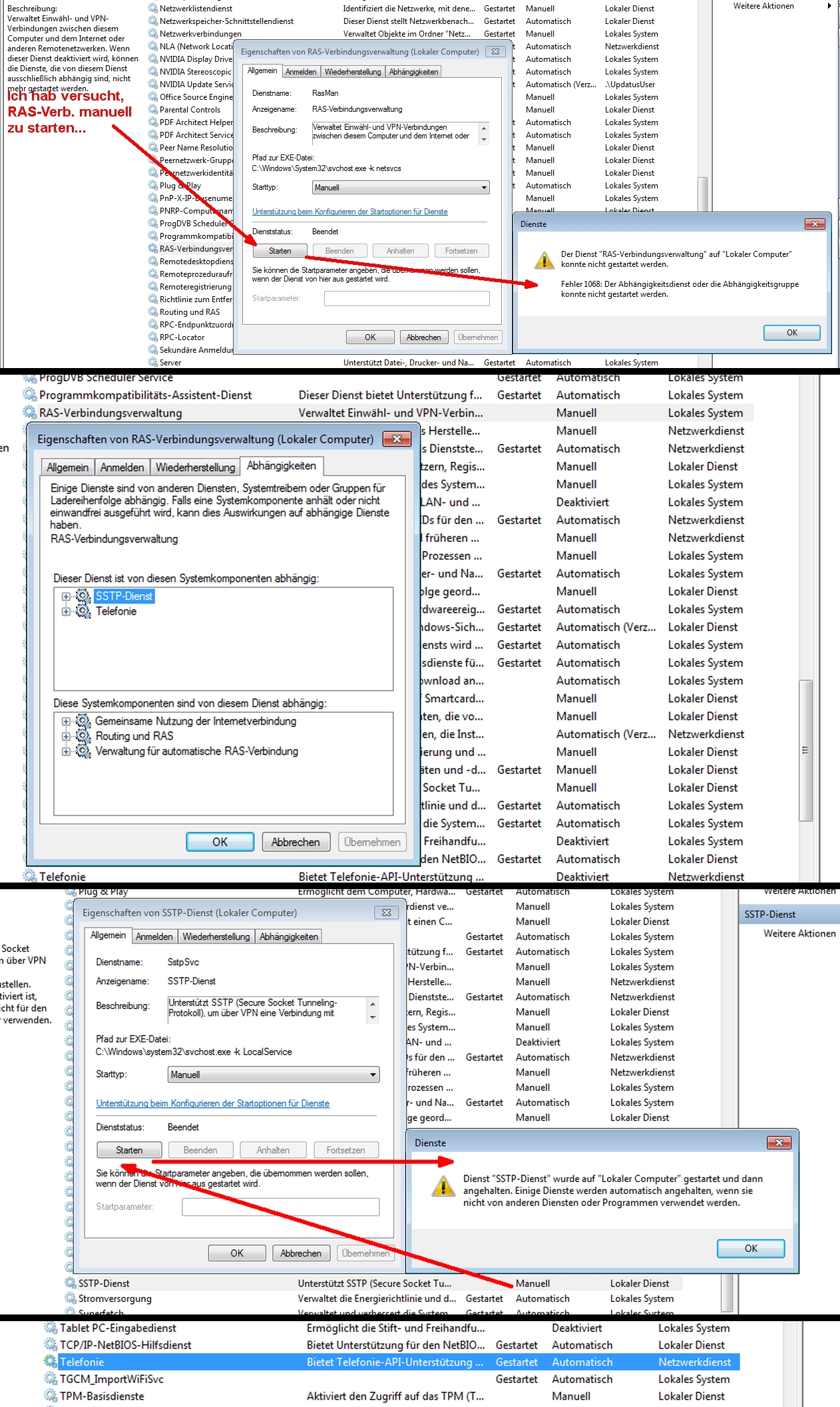Expand the Telefonie node in dependency tree
Image resolution: width=840 pixels, height=1407 pixels.
(66, 612)
